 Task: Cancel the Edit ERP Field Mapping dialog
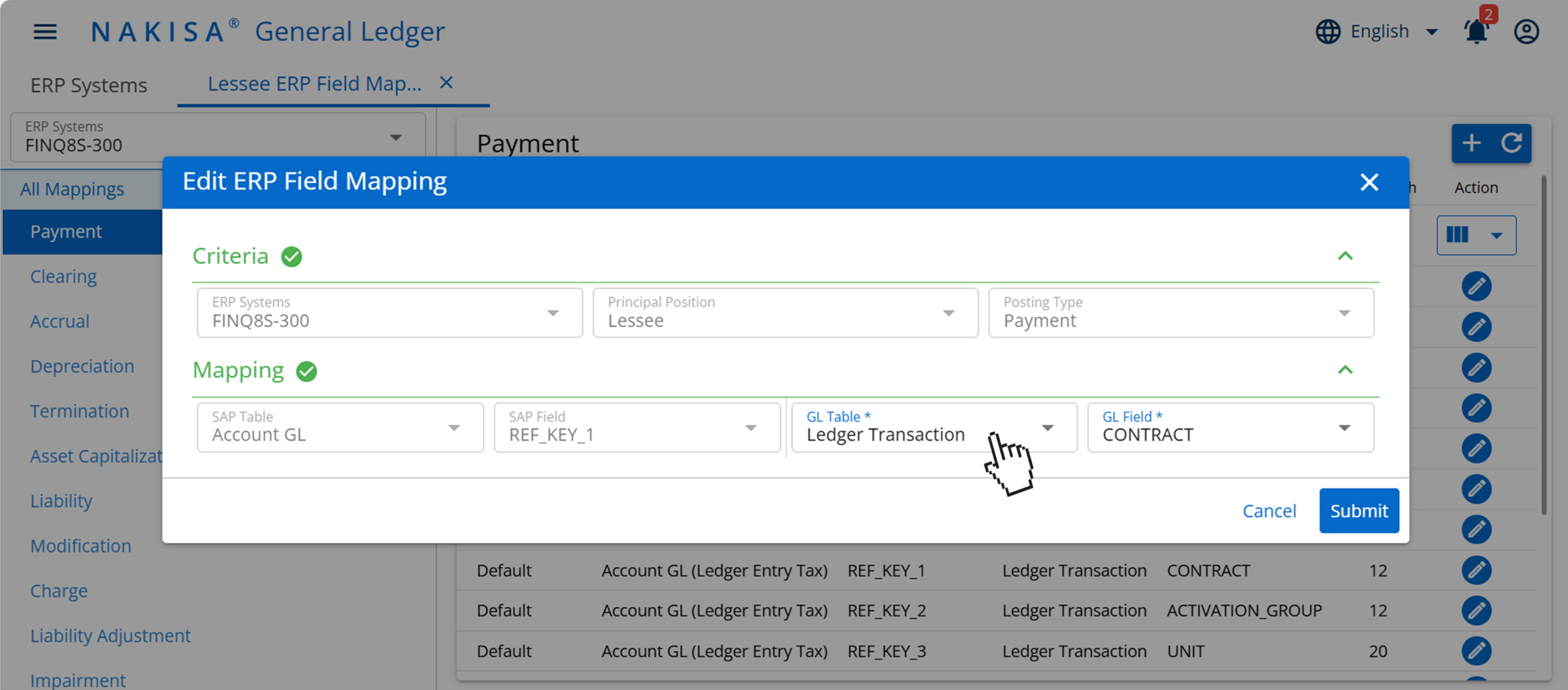(x=1269, y=510)
